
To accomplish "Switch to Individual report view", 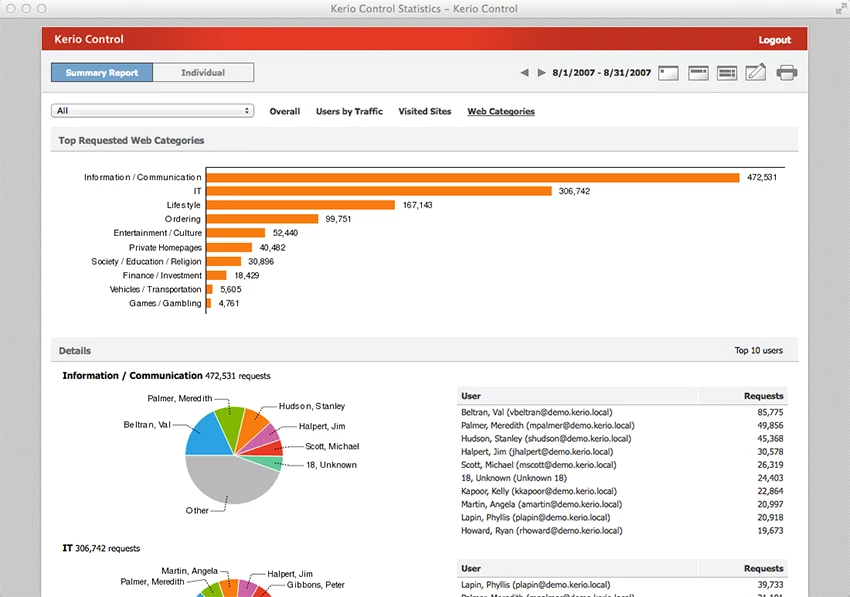I will pyautogui.click(x=203, y=73).
